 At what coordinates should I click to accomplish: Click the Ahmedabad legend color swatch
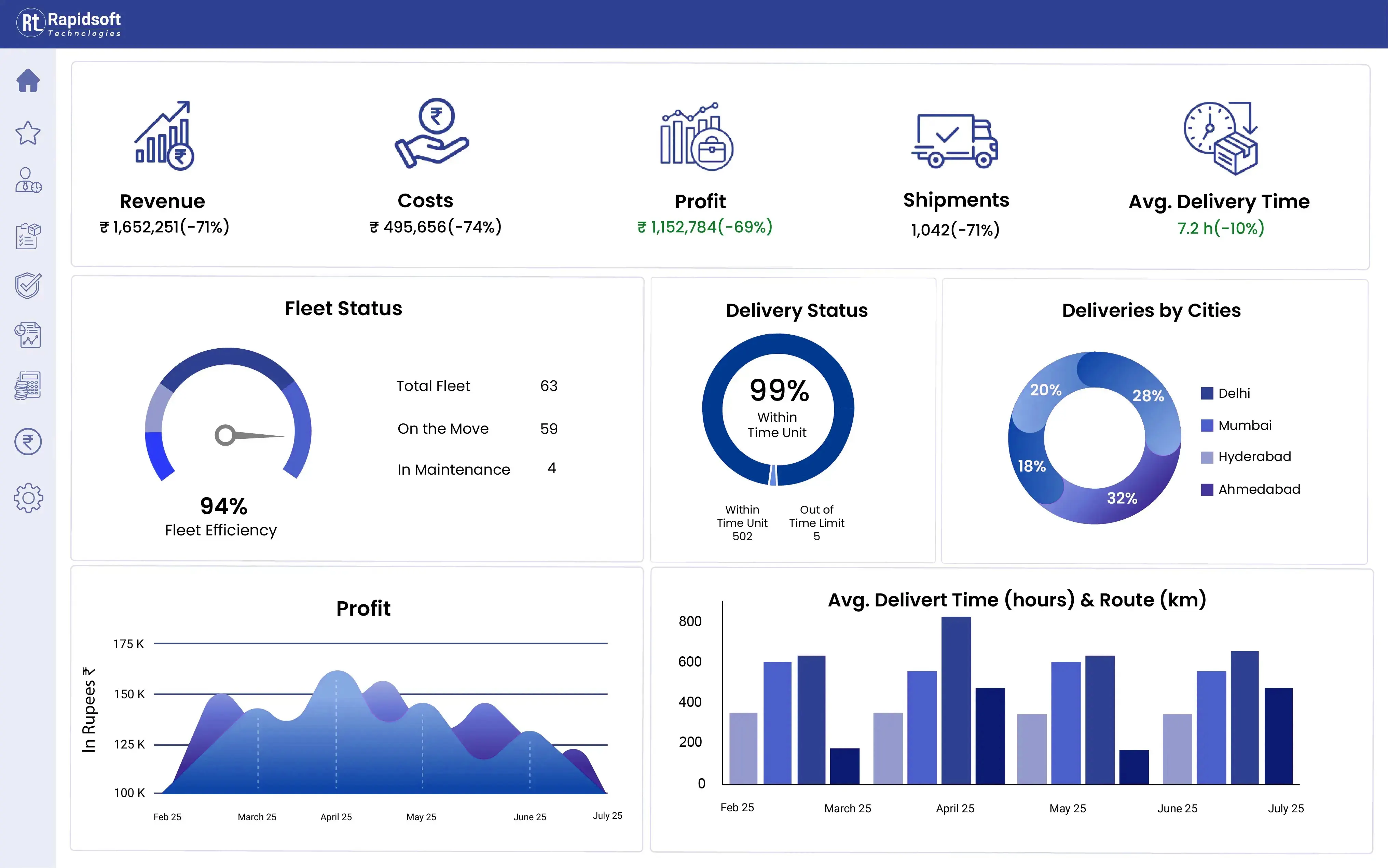click(1207, 490)
